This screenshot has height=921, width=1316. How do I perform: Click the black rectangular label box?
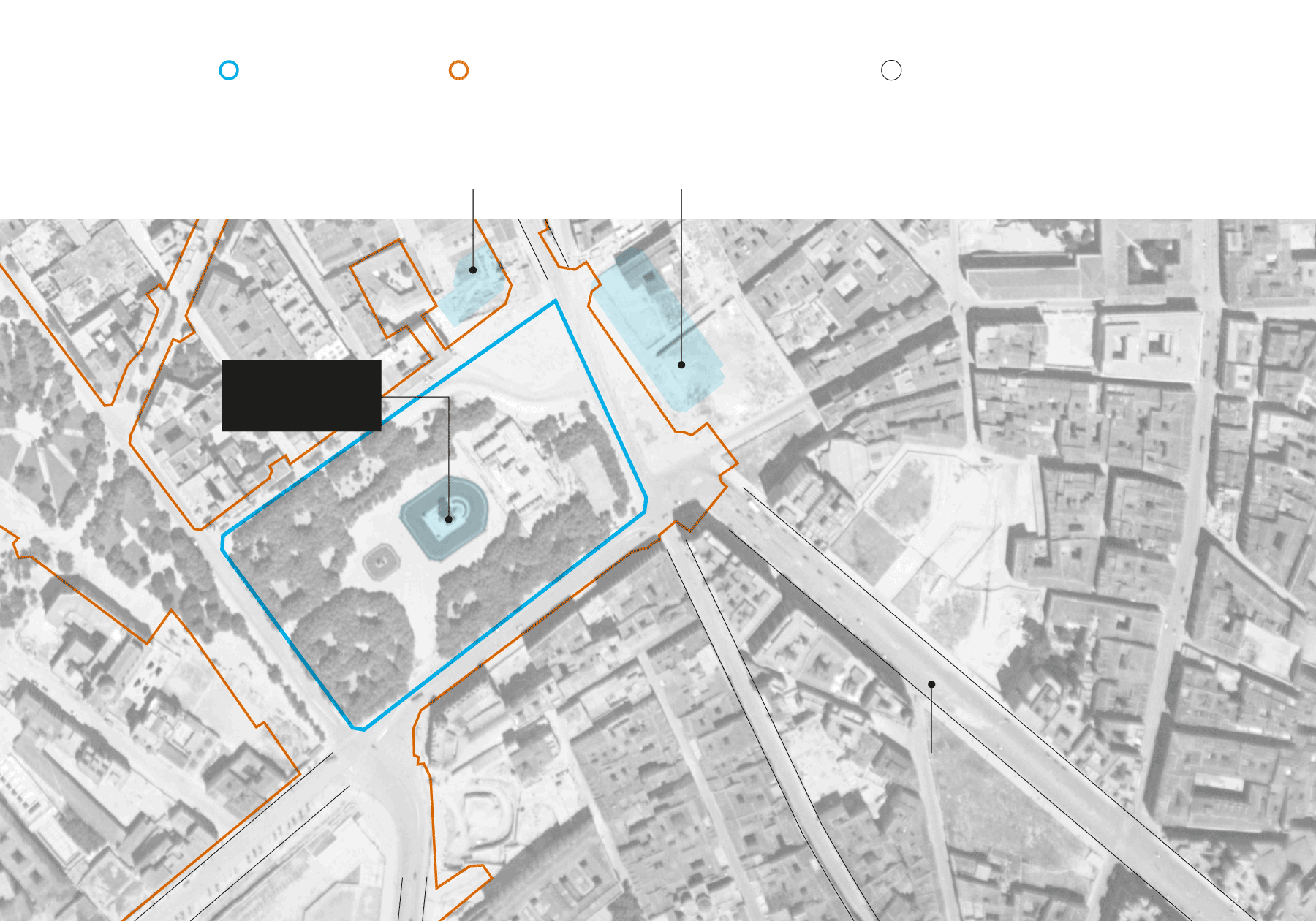301,395
